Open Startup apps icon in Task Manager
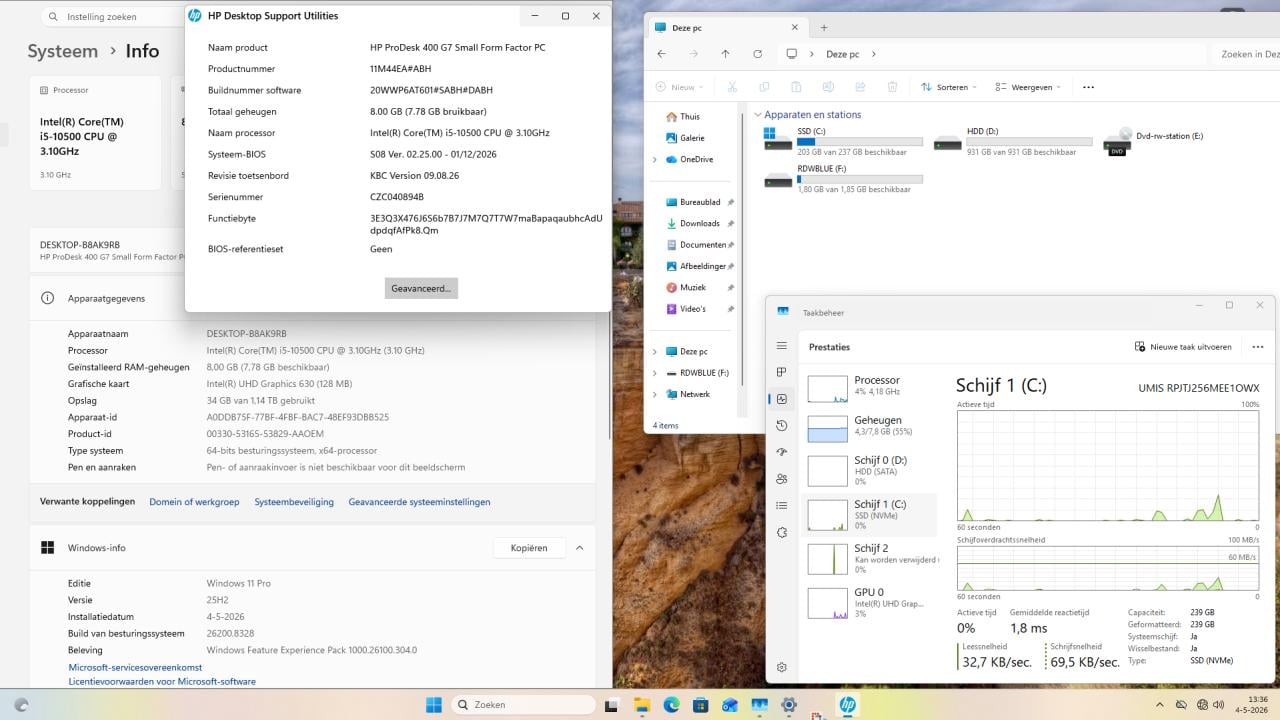This screenshot has height=720, width=1280. pyautogui.click(x=782, y=452)
